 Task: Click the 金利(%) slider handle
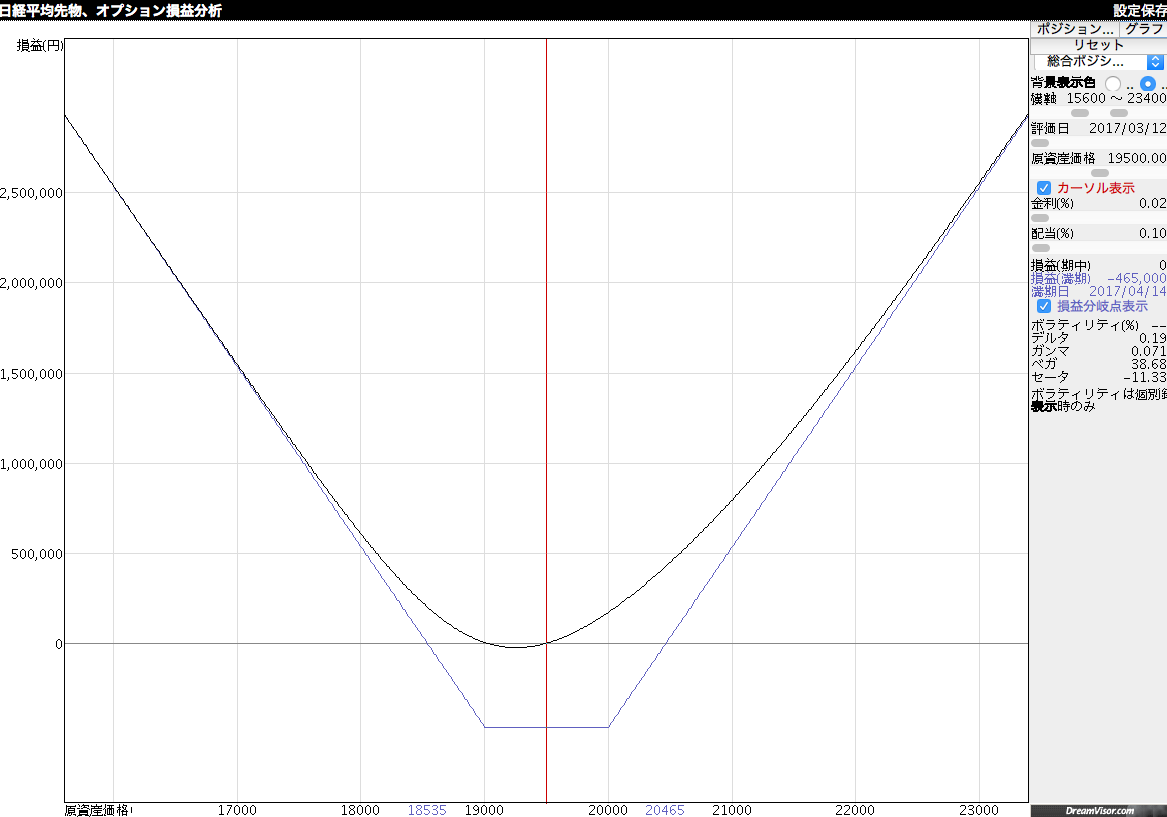[x=1040, y=217]
